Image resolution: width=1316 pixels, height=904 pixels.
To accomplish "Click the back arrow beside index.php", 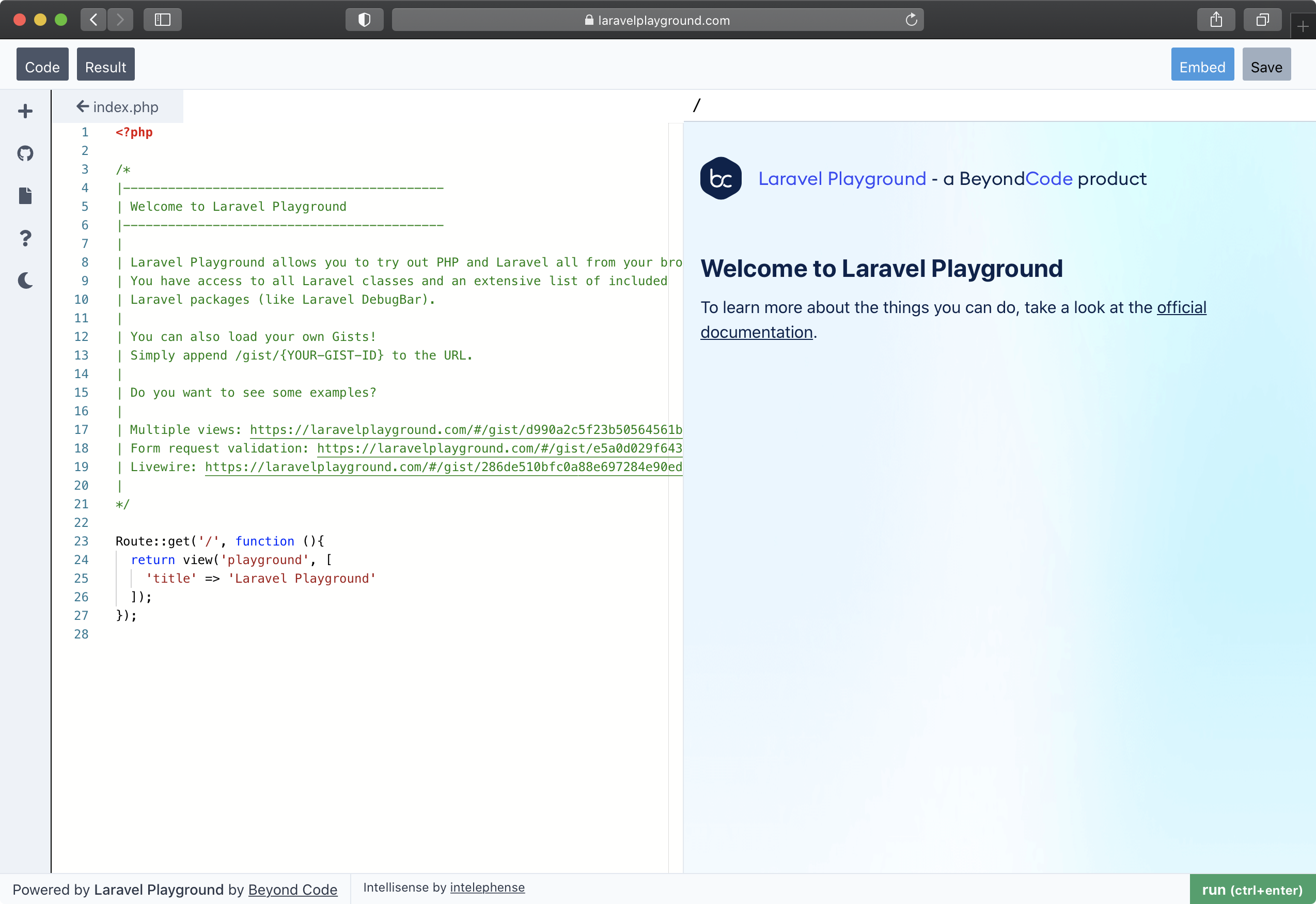I will 83,106.
